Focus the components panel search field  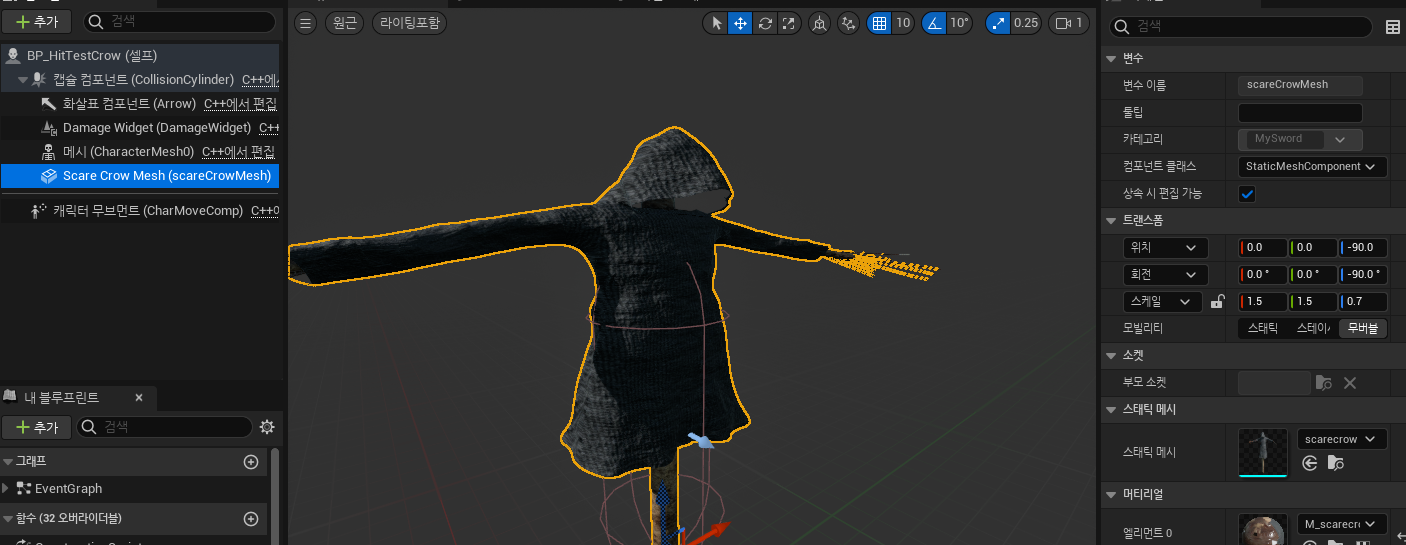[178, 22]
